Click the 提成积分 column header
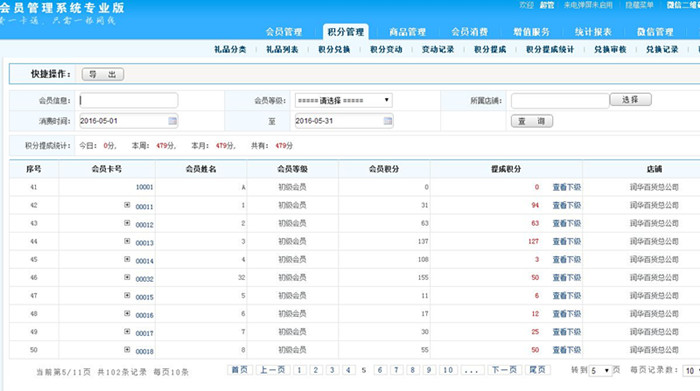 (x=506, y=169)
